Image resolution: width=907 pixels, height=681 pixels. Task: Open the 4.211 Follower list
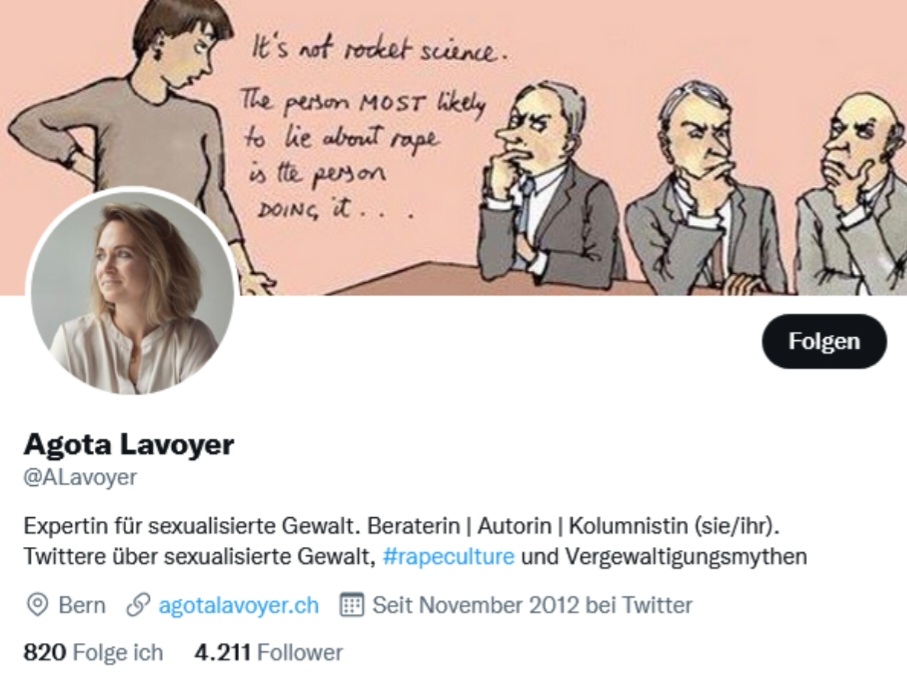[268, 653]
